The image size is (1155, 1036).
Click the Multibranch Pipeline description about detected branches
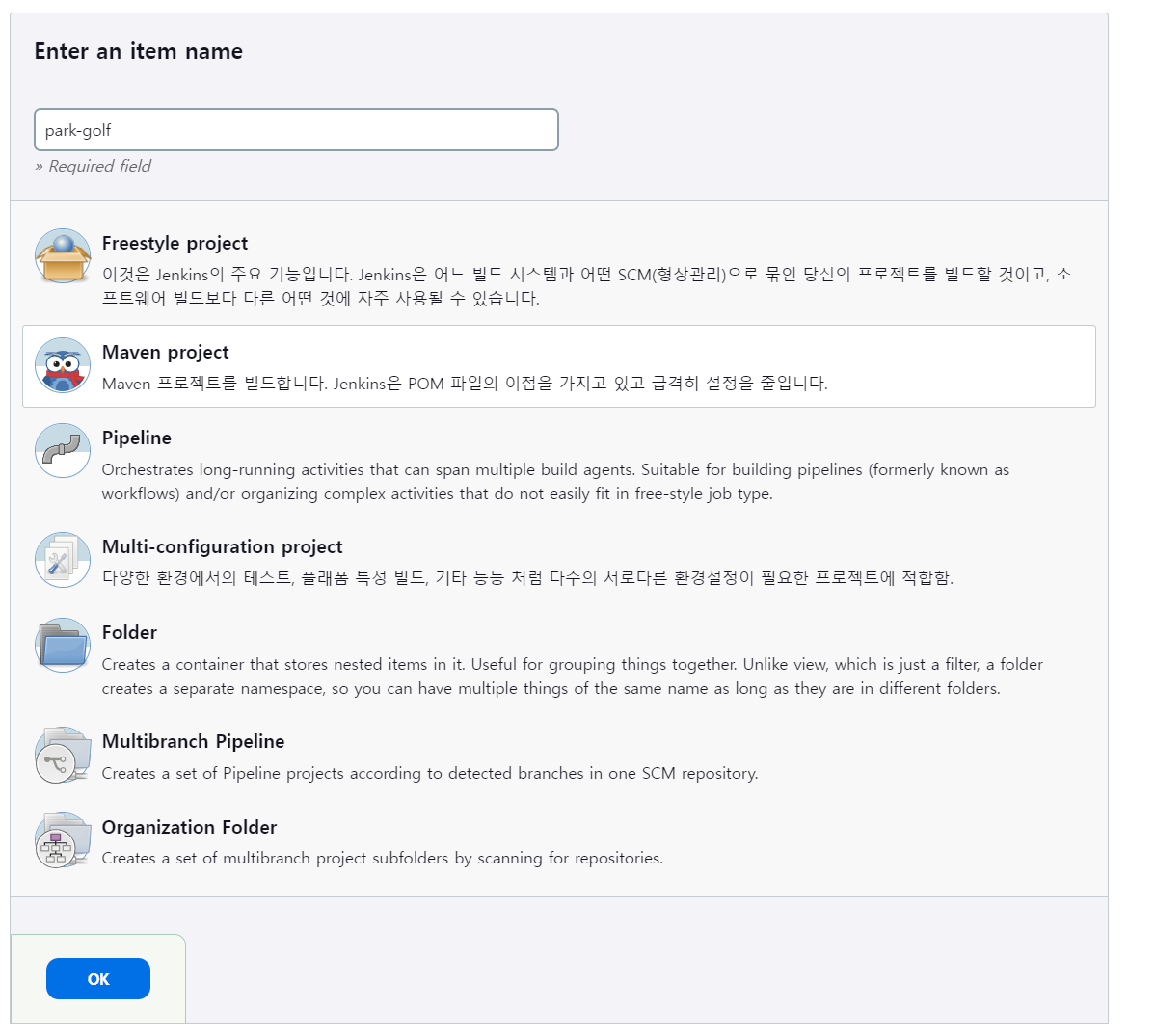point(429,773)
